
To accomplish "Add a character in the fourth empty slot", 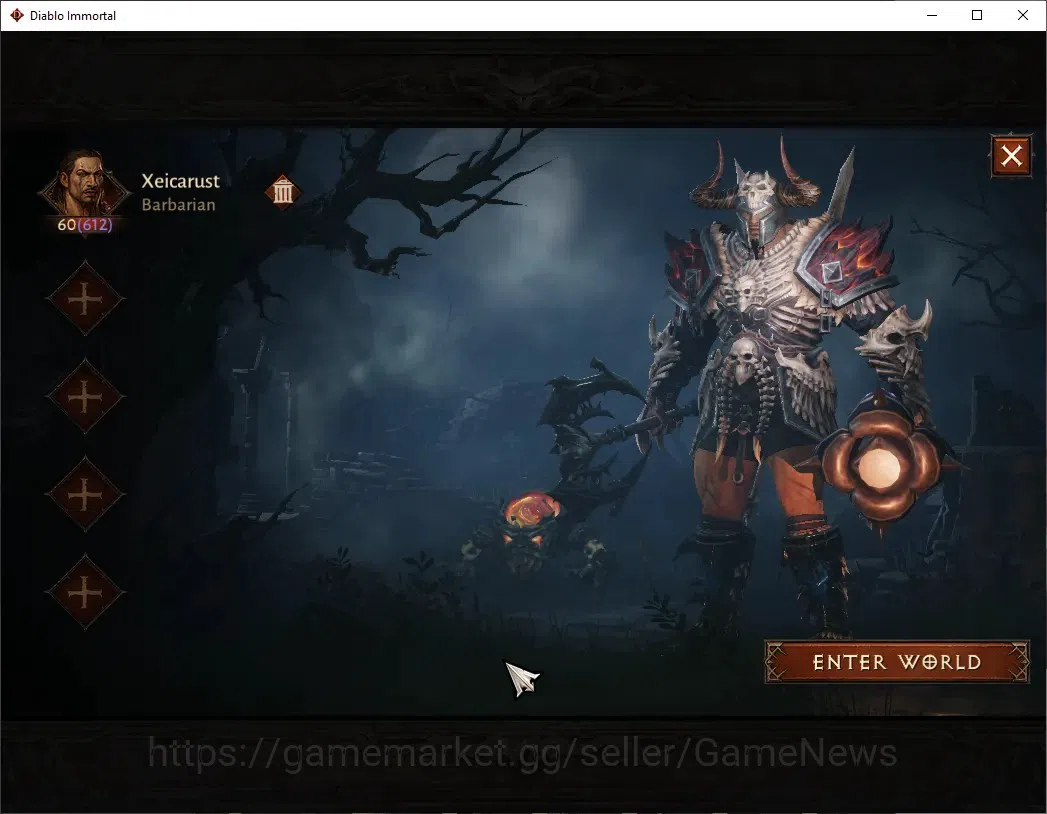I will (x=85, y=592).
